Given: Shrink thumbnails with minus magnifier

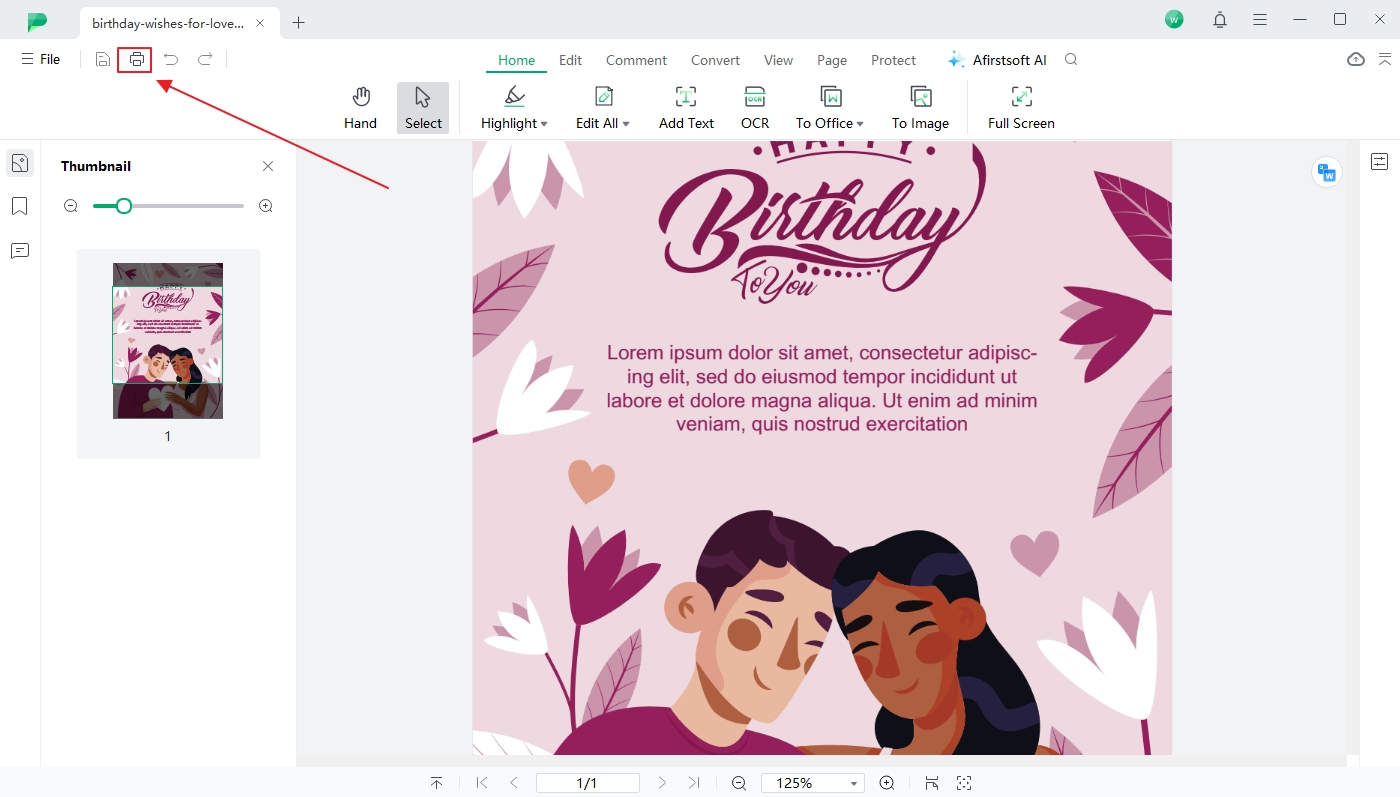Looking at the screenshot, I should pyautogui.click(x=71, y=206).
